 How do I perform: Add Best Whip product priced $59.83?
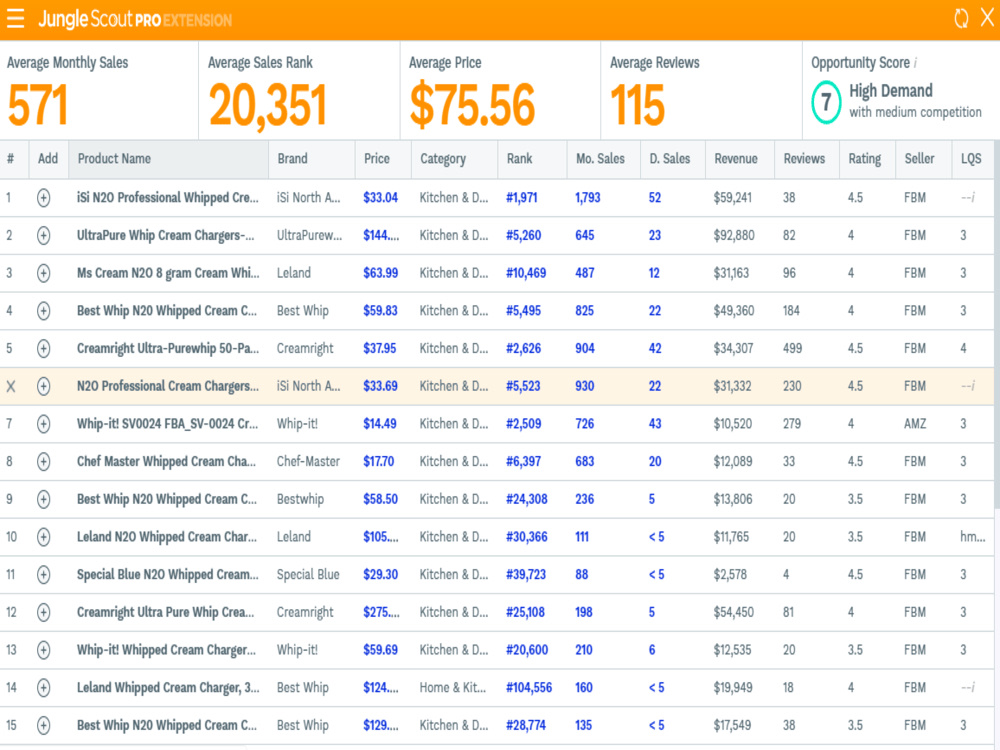point(43,311)
